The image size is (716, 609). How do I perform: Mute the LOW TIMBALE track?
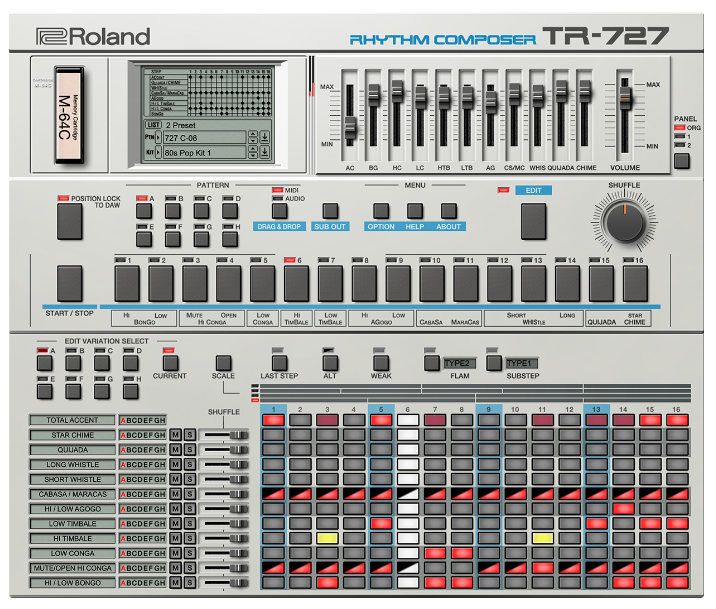point(175,524)
